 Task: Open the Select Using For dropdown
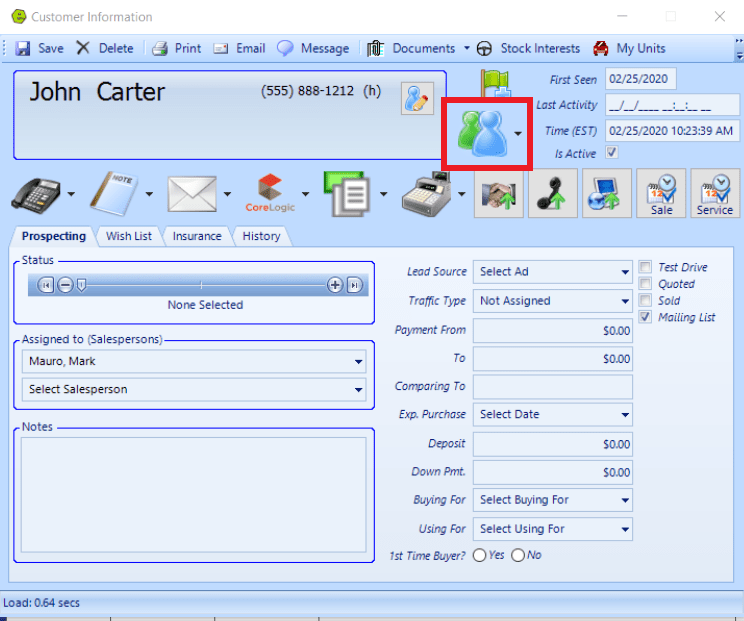[x=553, y=529]
